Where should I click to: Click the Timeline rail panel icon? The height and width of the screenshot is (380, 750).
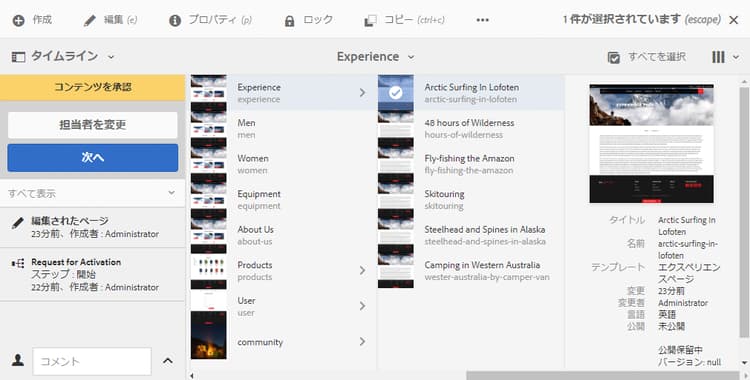[x=18, y=57]
